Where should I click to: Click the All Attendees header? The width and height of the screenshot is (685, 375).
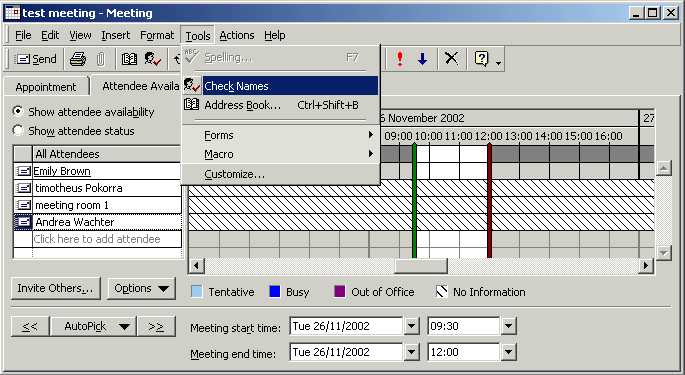(107, 154)
